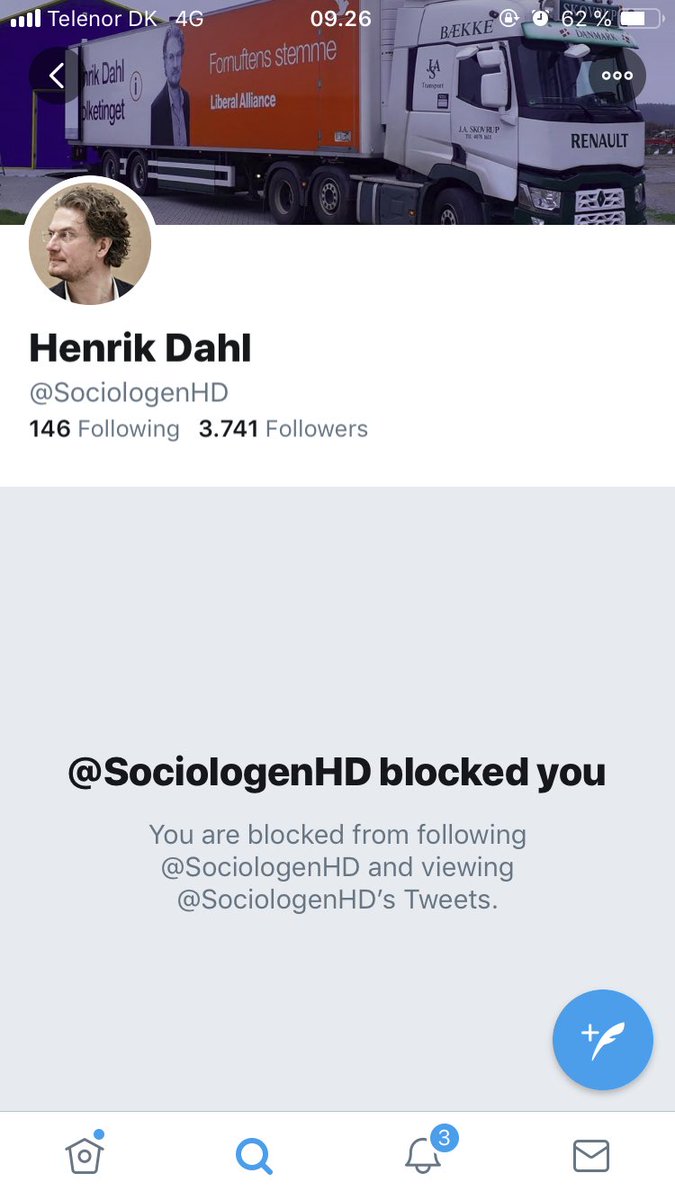The width and height of the screenshot is (675, 1200).
Task: Open Direct Messages with the envelope icon
Action: tap(591, 1156)
